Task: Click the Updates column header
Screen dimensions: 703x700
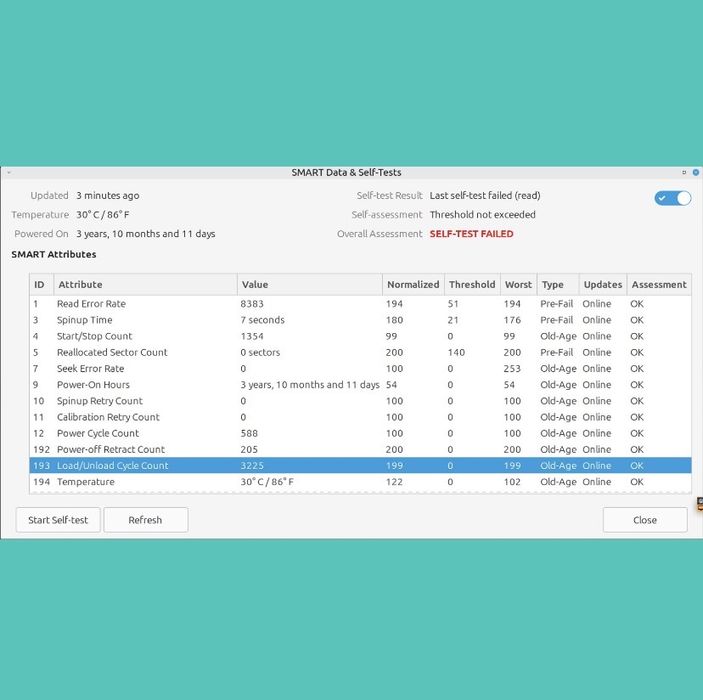Action: pos(603,284)
